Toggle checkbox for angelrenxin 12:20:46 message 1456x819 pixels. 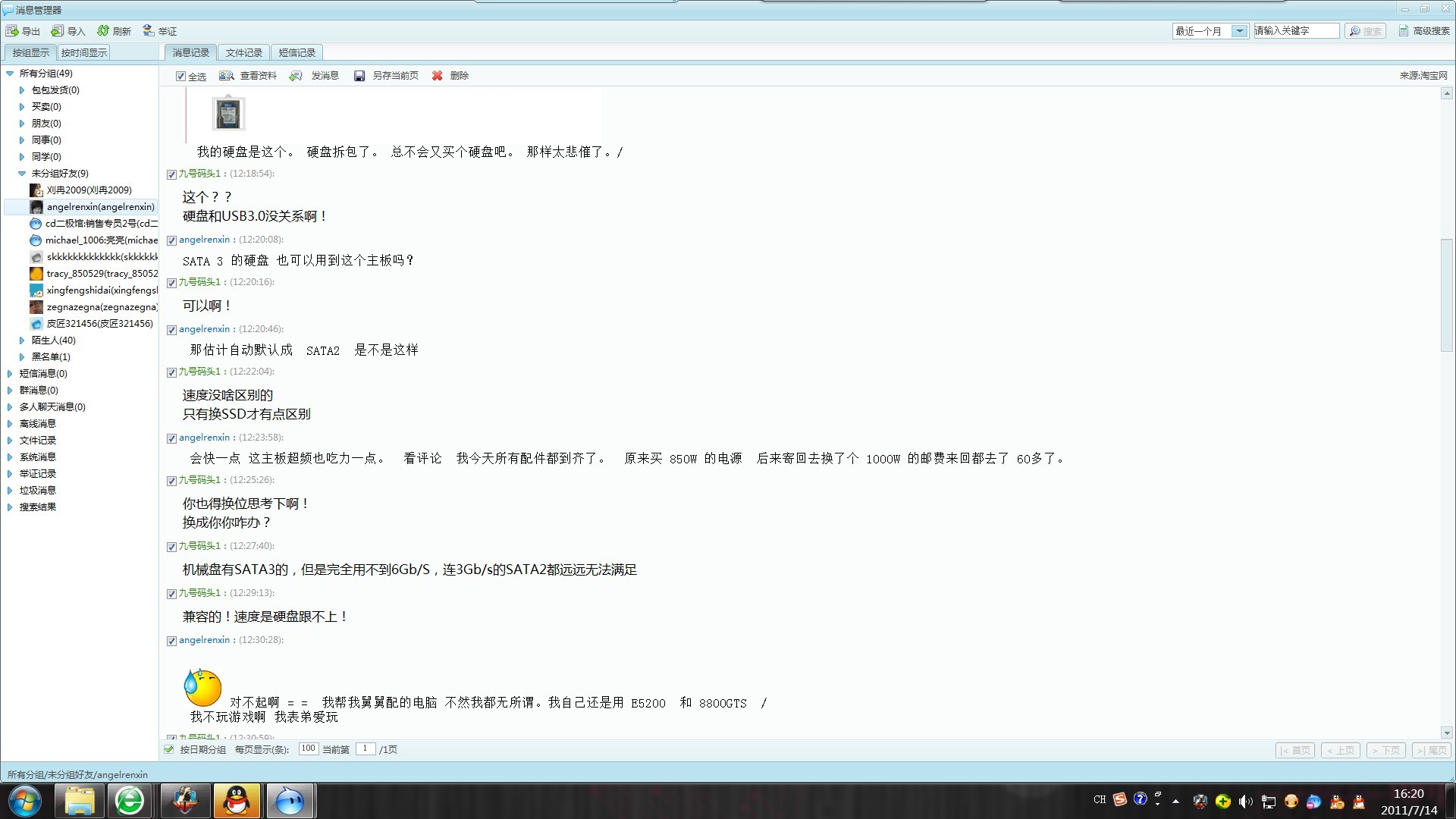pyautogui.click(x=171, y=330)
